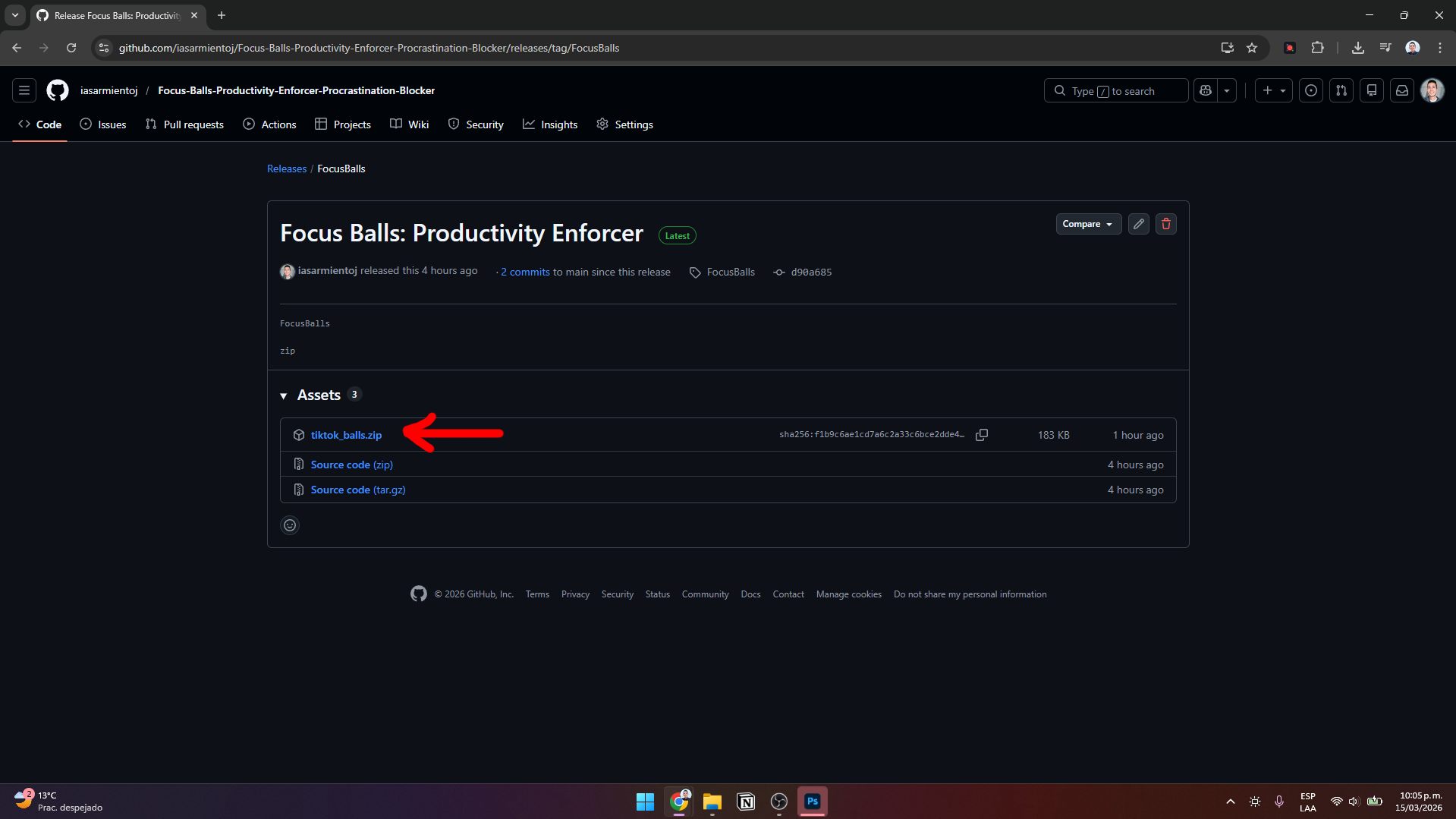Switch to the Issues tab

(103, 124)
